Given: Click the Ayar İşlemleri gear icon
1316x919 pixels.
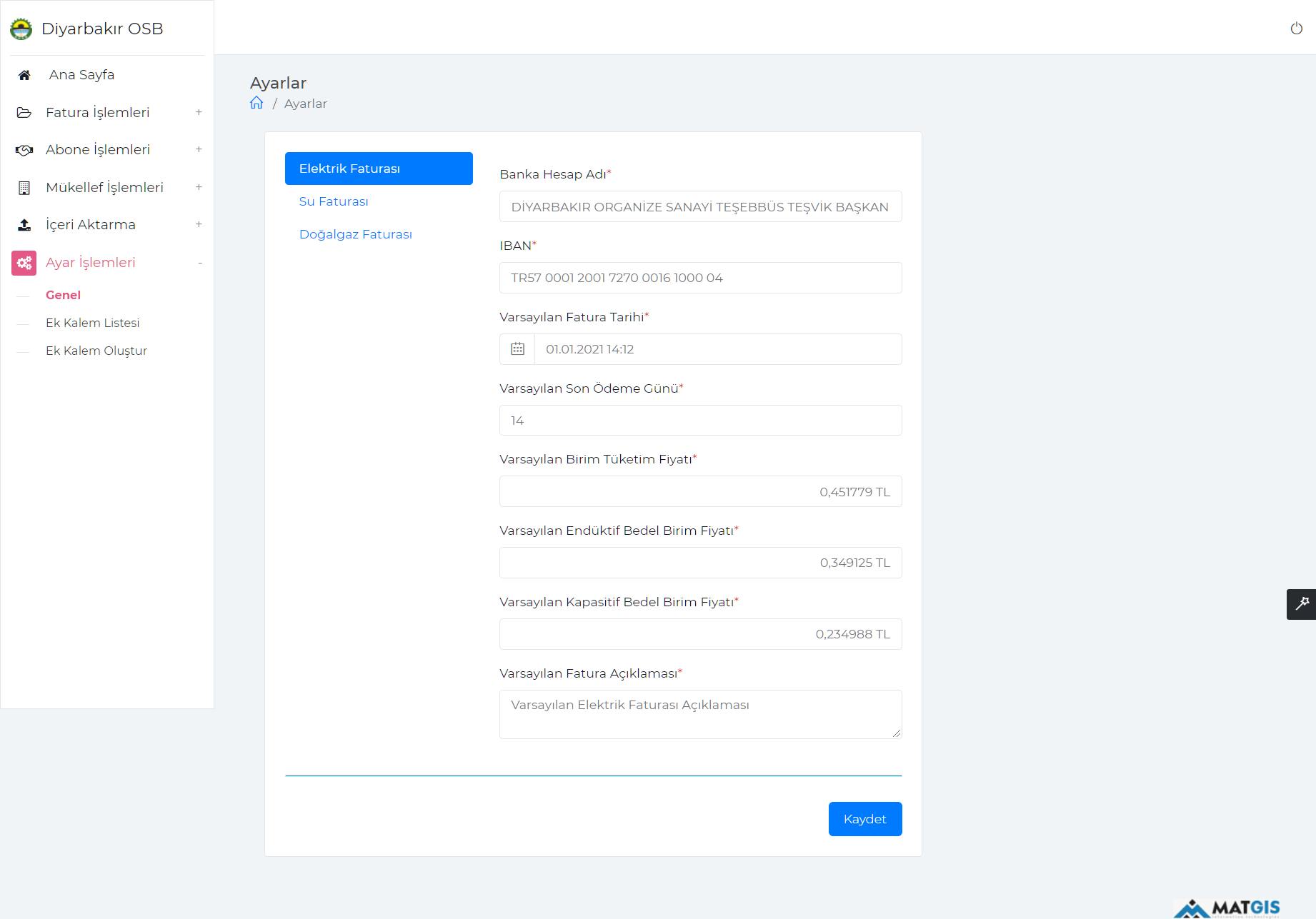Looking at the screenshot, I should [24, 263].
